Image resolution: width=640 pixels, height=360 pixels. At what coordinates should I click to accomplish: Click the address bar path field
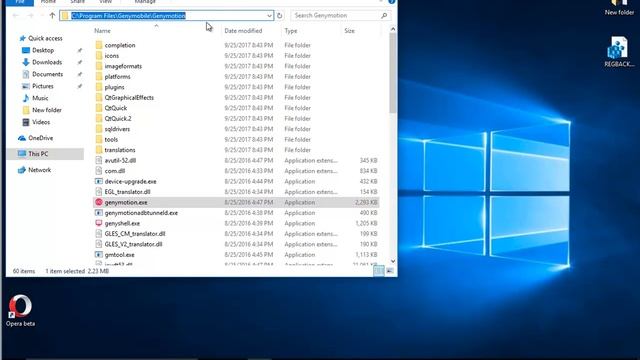[167, 16]
